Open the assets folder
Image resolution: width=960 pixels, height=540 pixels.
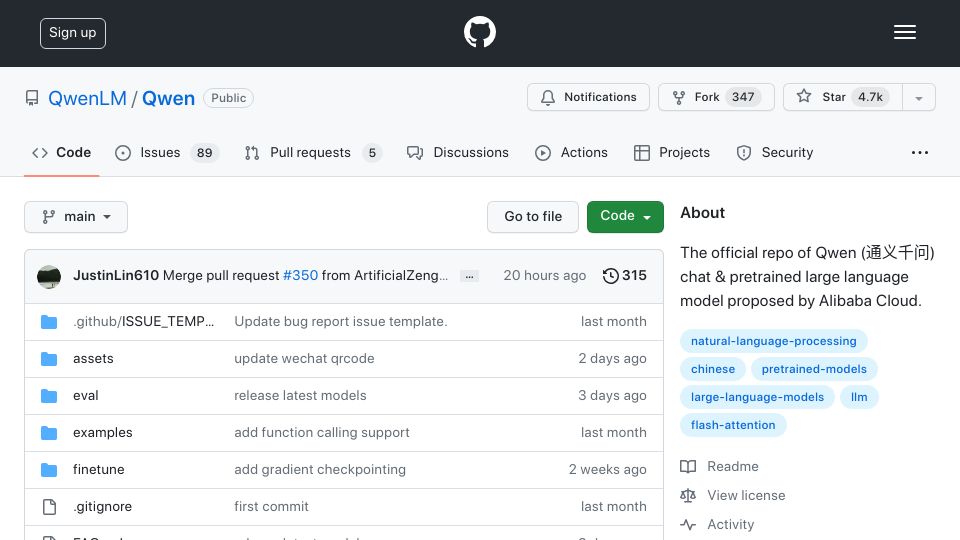coord(93,359)
